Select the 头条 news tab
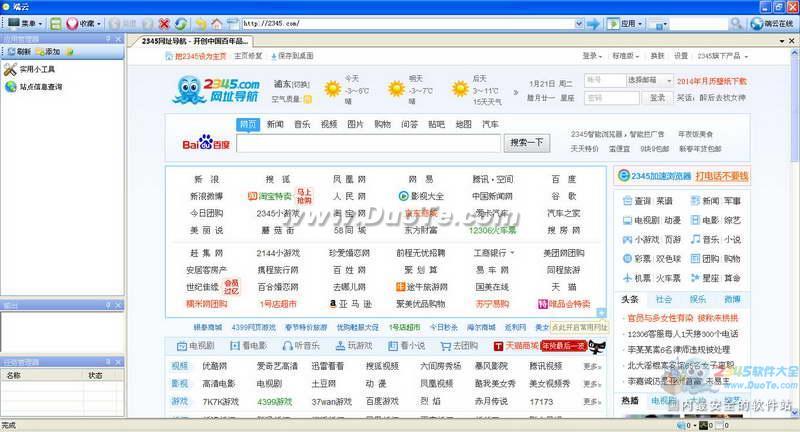The image size is (800, 432). [630, 299]
